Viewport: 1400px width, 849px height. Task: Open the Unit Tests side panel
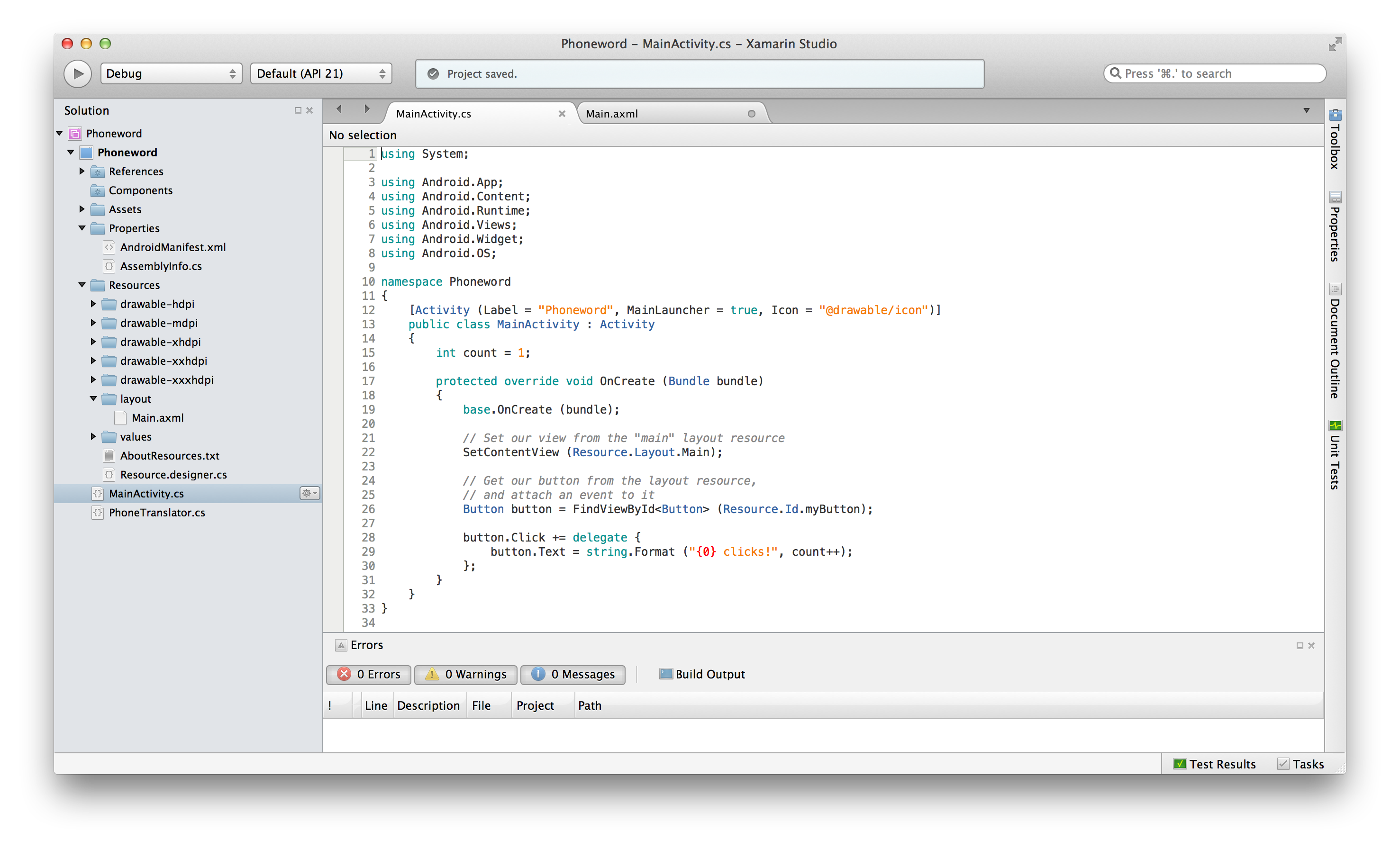click(x=1335, y=454)
